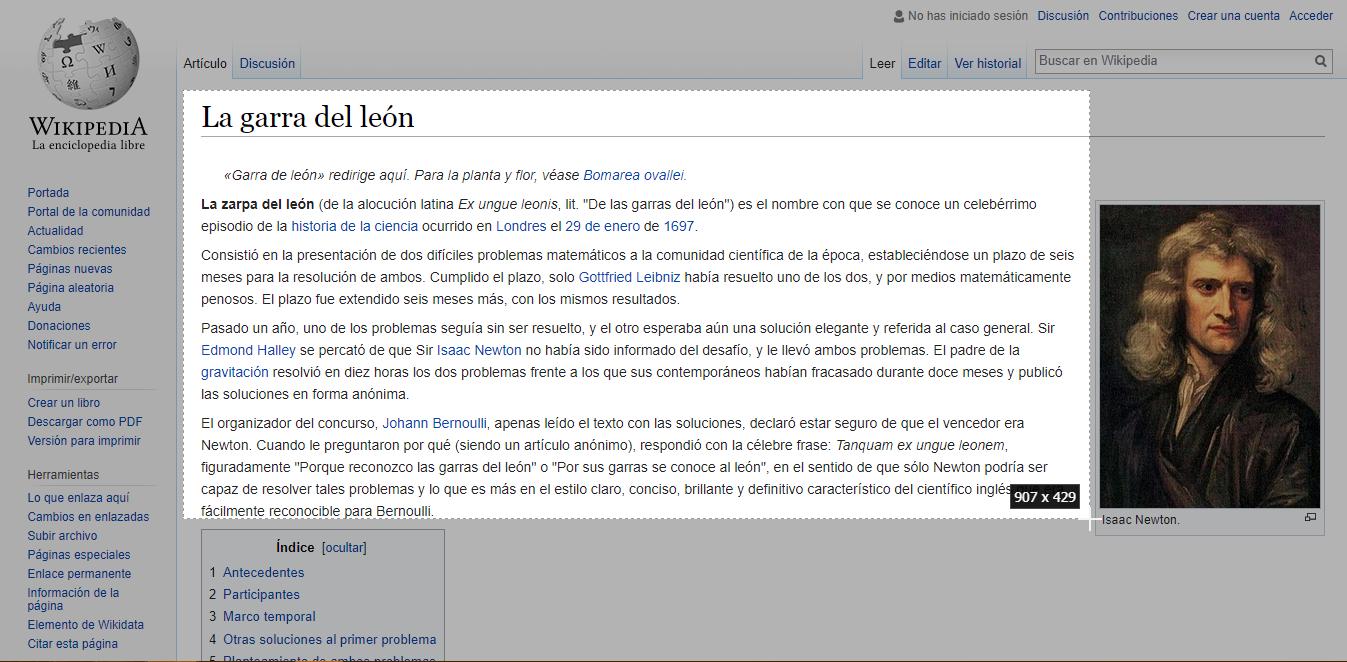Follow the Londres link

point(521,226)
